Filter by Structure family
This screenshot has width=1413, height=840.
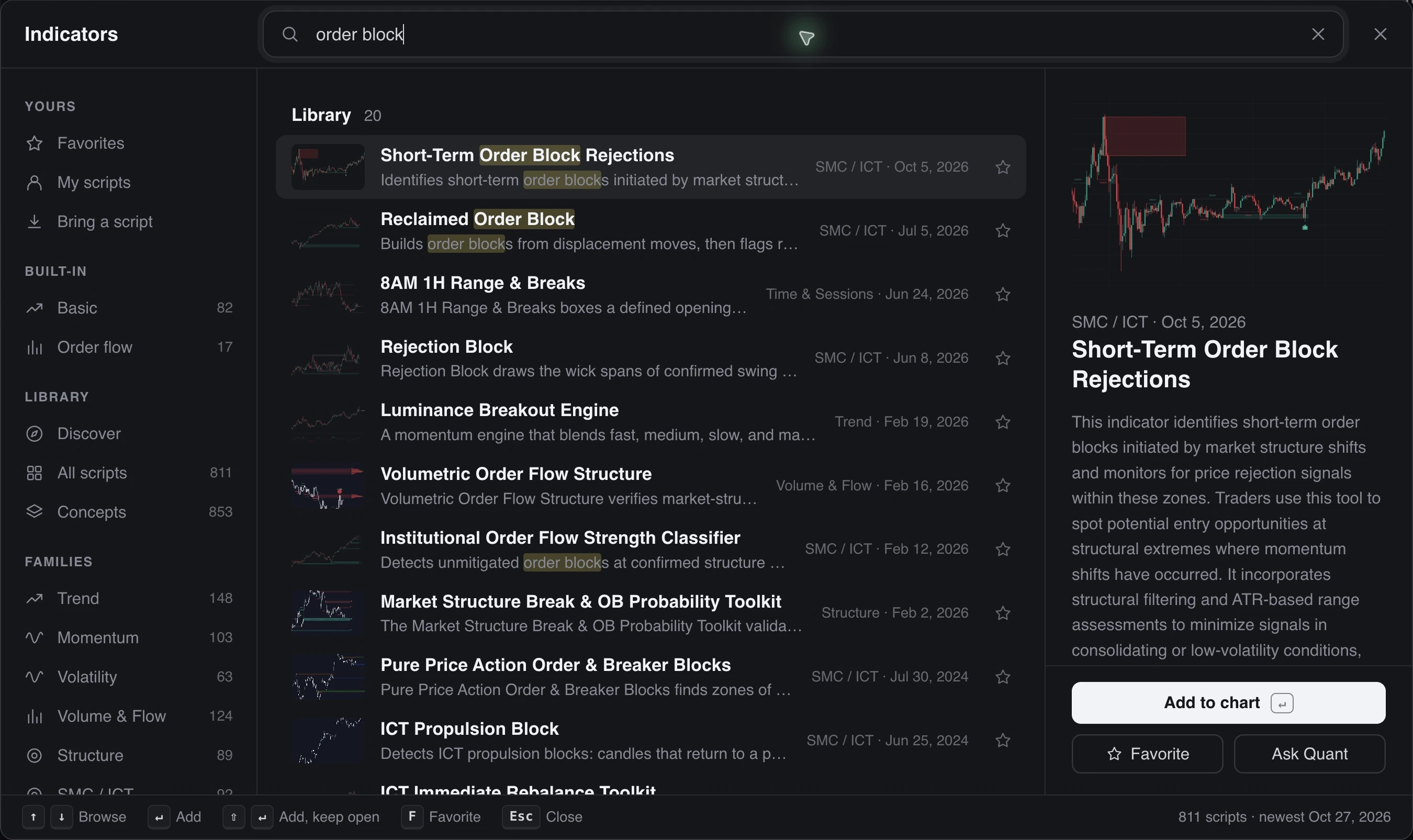tap(129, 755)
